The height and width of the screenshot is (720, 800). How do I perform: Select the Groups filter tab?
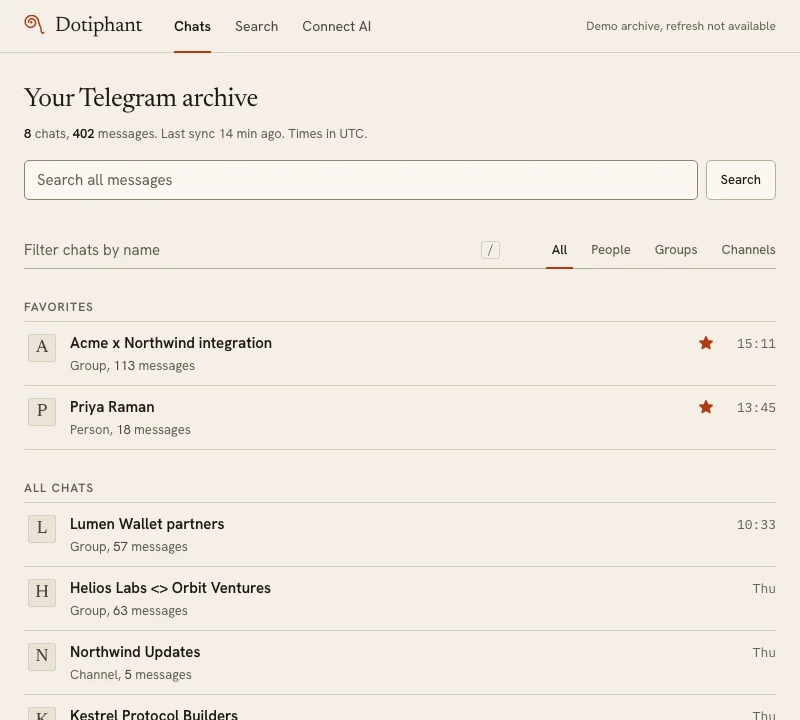[676, 250]
